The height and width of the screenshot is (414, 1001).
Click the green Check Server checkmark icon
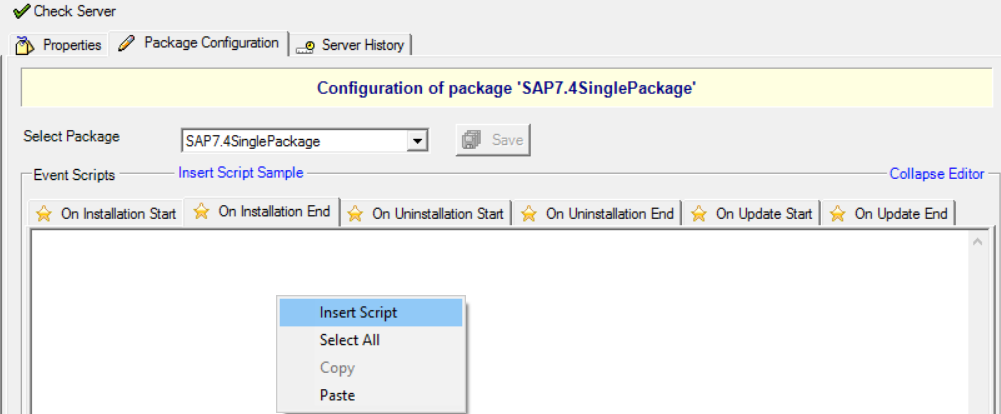pos(21,11)
